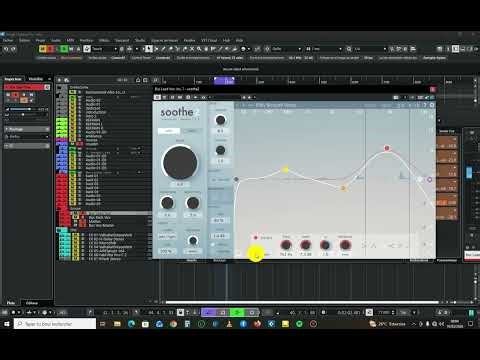Select the orange EQ band node

[343, 188]
